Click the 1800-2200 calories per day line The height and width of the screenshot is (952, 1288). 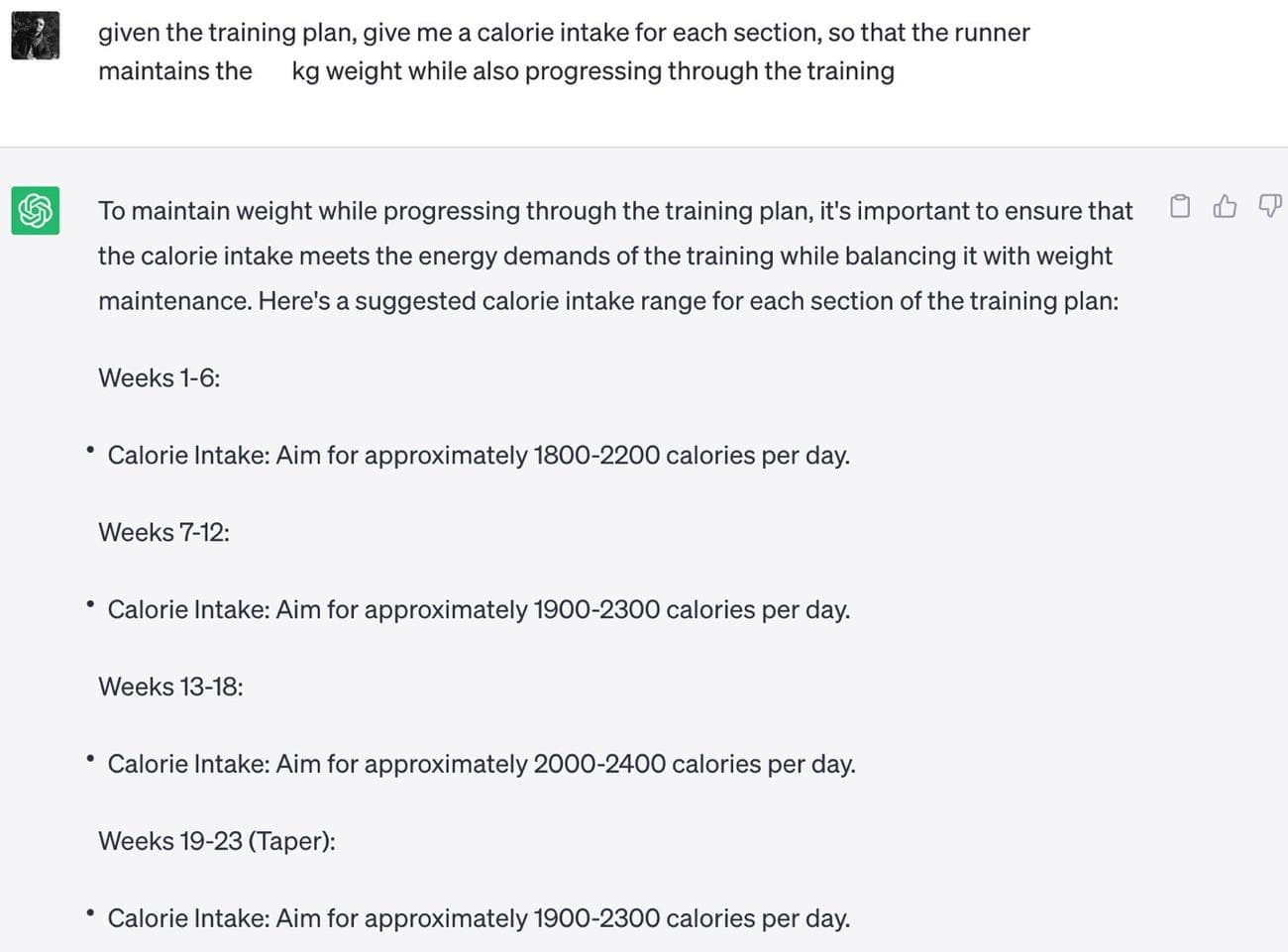coord(478,455)
